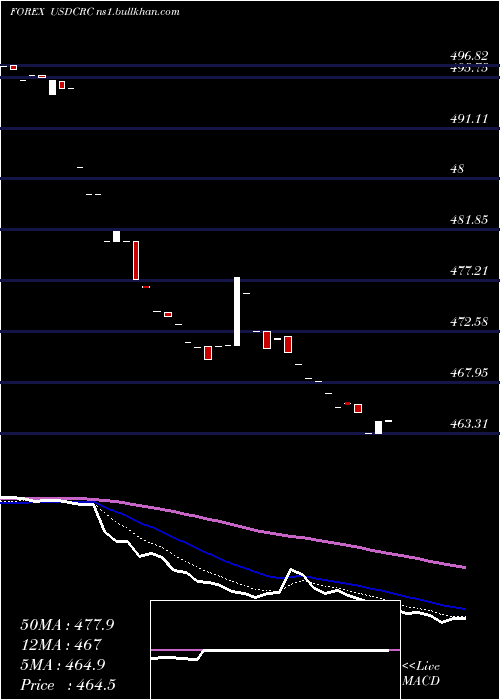Select the 496.82 price level label
500x700 pixels.
pos(468,56)
